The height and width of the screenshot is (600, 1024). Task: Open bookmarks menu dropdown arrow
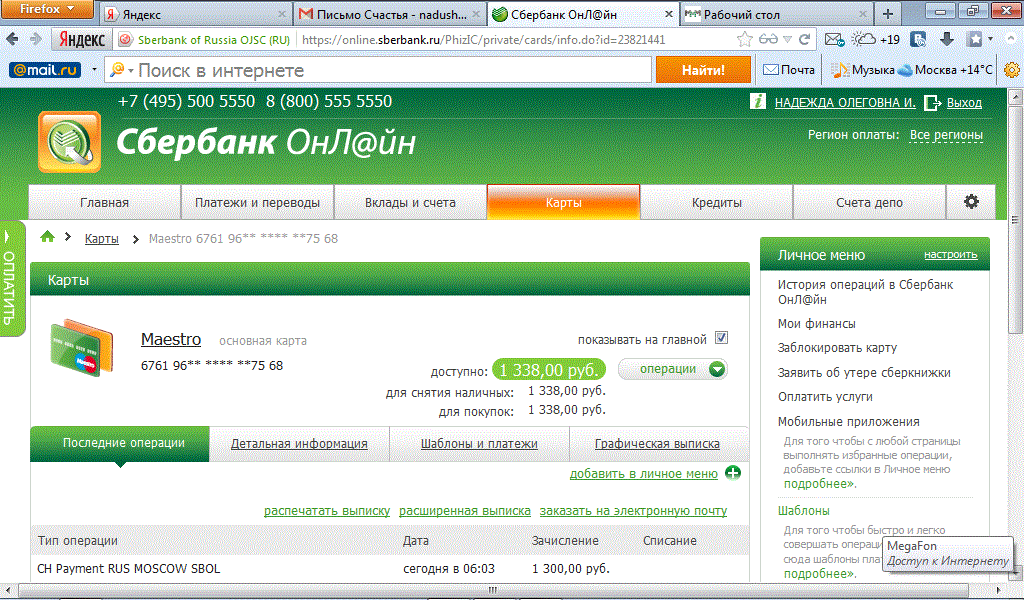coord(990,39)
